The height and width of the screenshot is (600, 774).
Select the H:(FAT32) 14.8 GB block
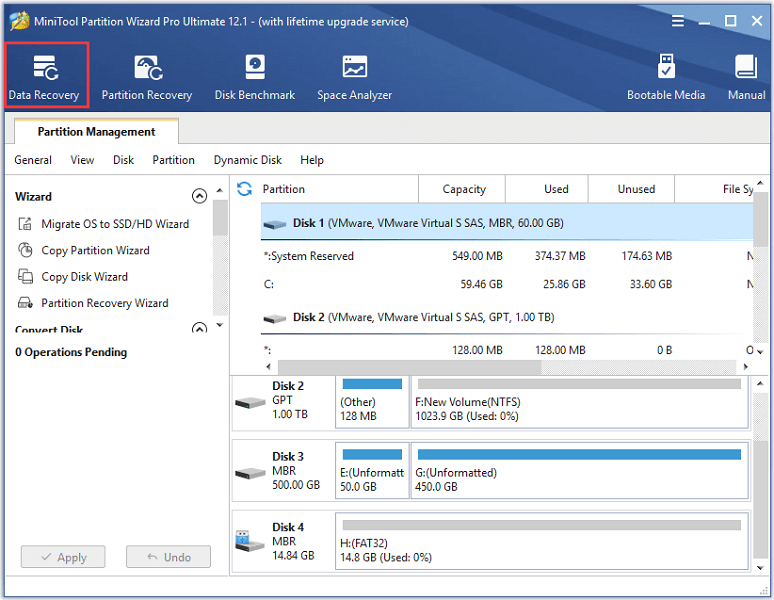tap(542, 541)
